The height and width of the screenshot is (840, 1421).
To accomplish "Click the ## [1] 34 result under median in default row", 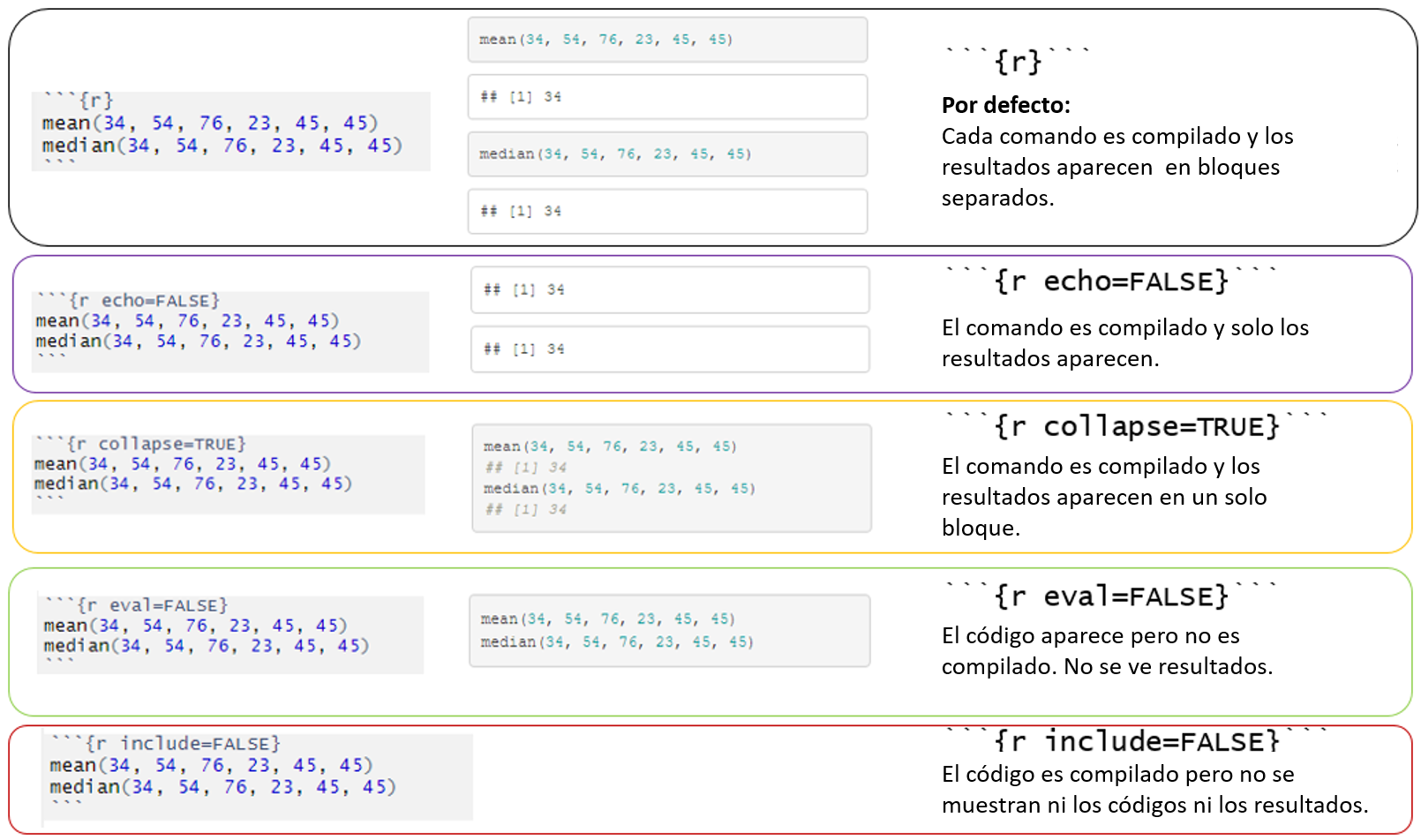I will coord(668,212).
